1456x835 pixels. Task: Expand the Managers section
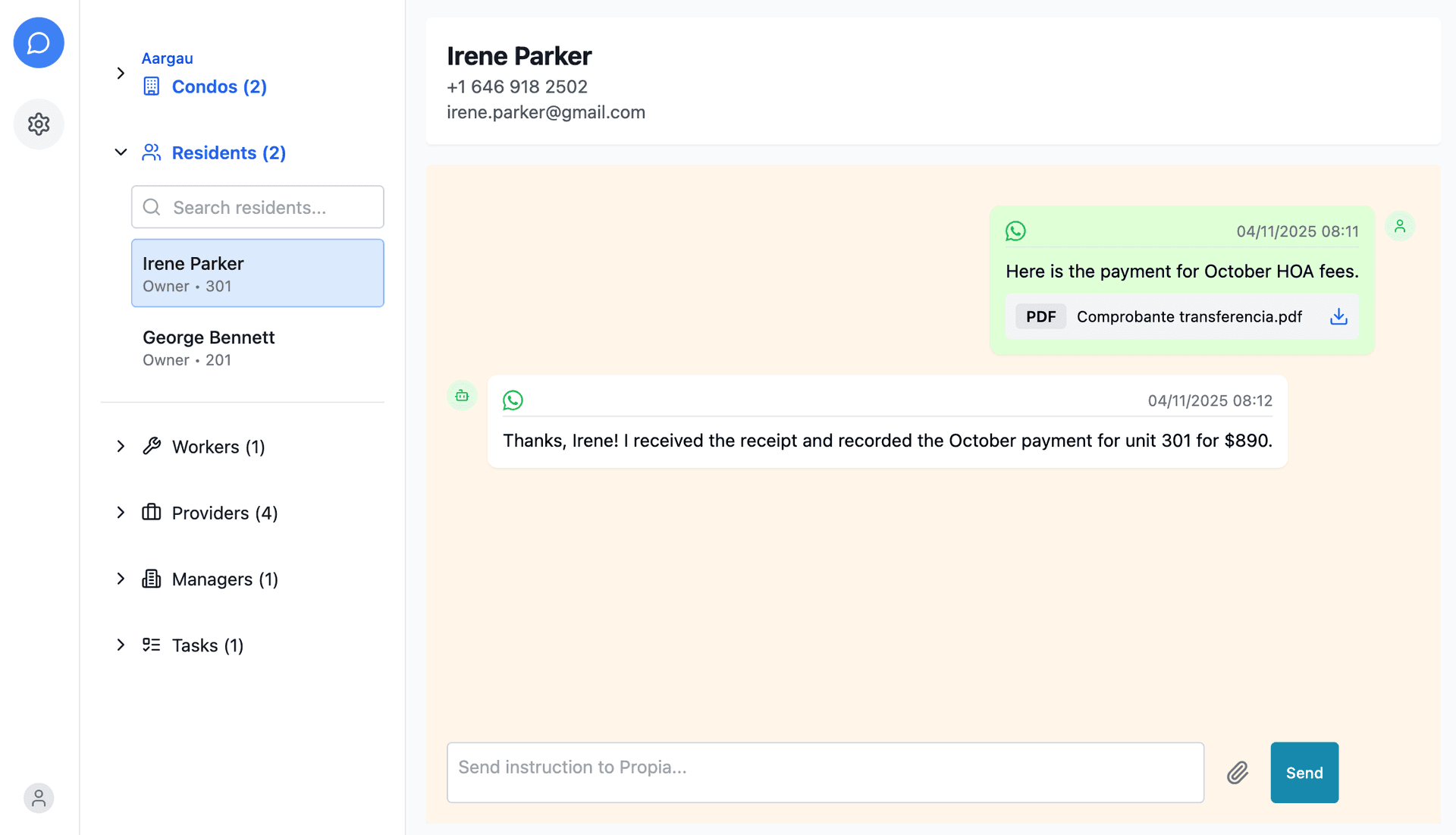pos(121,579)
